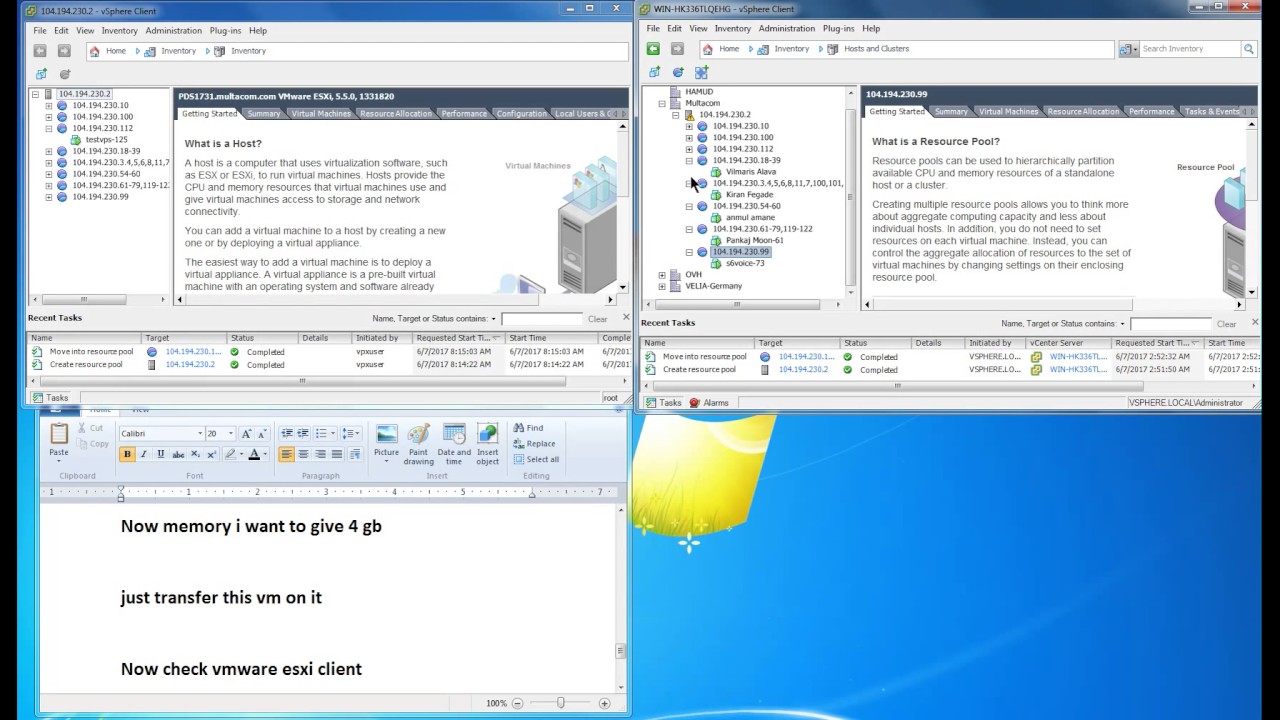Viewport: 1280px width, 720px height.
Task: Expand 104.194.230.99 in left vSphere tree
Action: pyautogui.click(x=48, y=197)
